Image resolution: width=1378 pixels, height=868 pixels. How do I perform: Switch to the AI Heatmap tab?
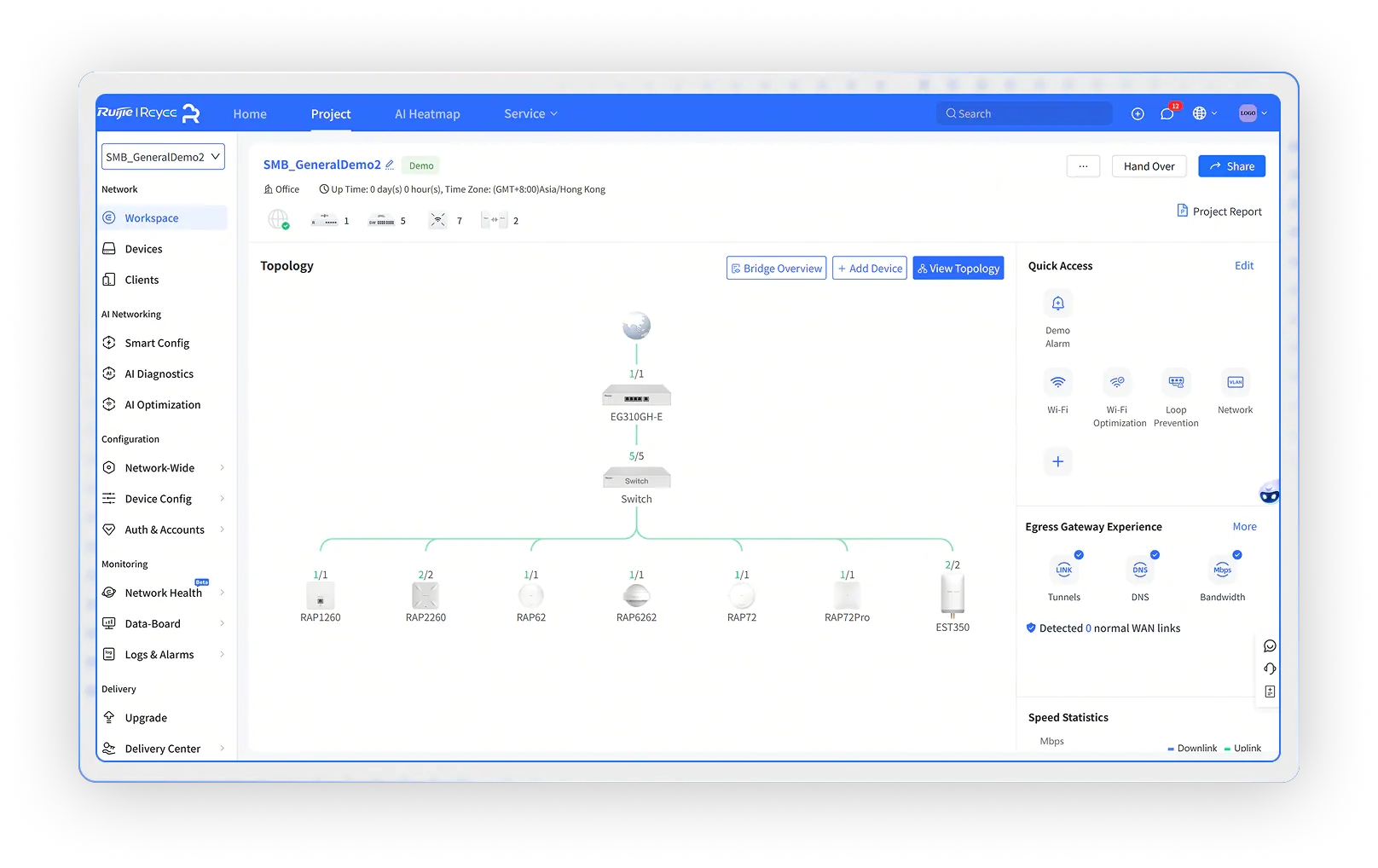[x=427, y=113]
